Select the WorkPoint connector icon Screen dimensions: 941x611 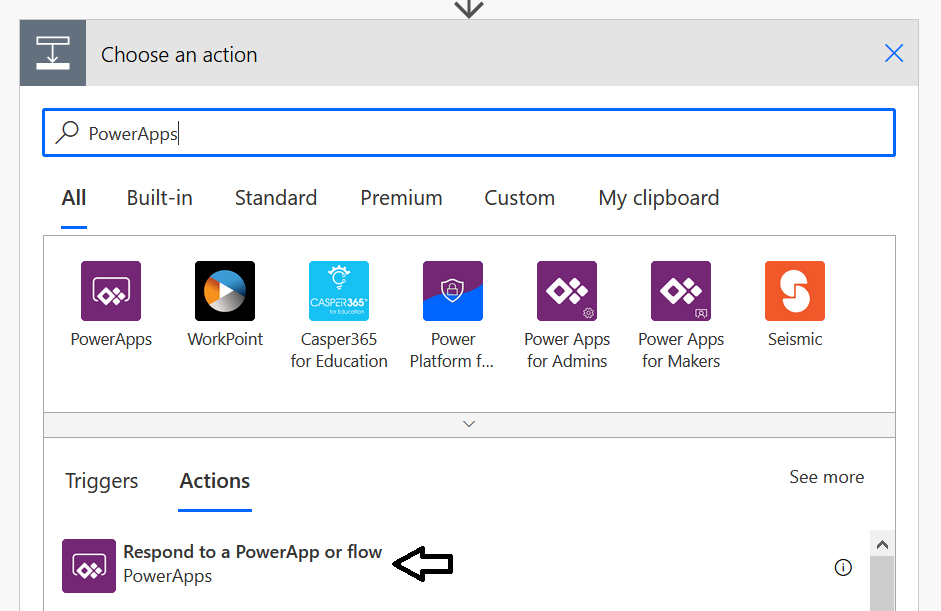pos(224,291)
